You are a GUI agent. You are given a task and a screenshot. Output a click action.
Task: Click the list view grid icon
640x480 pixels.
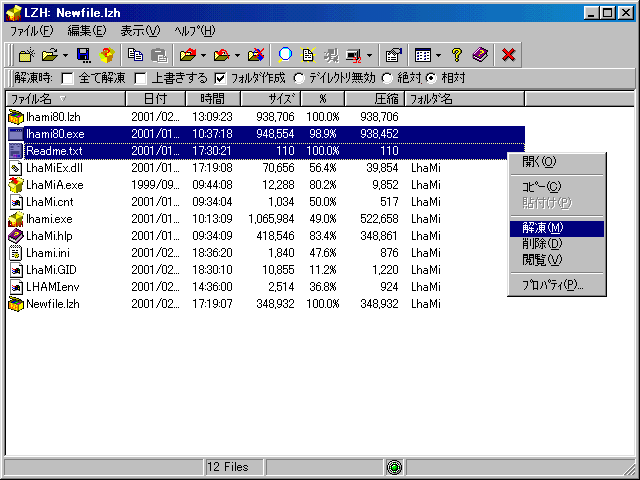click(422, 55)
